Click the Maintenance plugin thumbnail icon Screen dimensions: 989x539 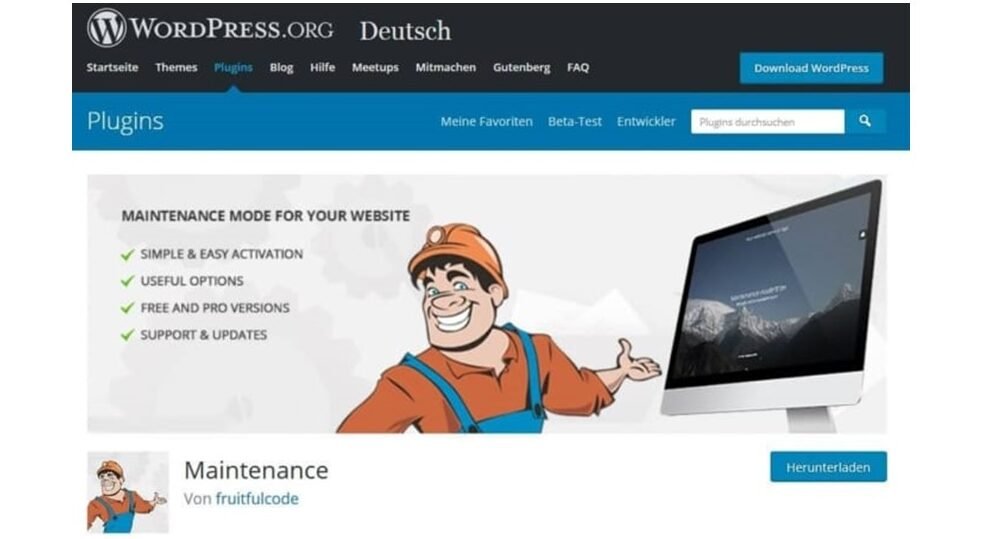click(x=128, y=492)
